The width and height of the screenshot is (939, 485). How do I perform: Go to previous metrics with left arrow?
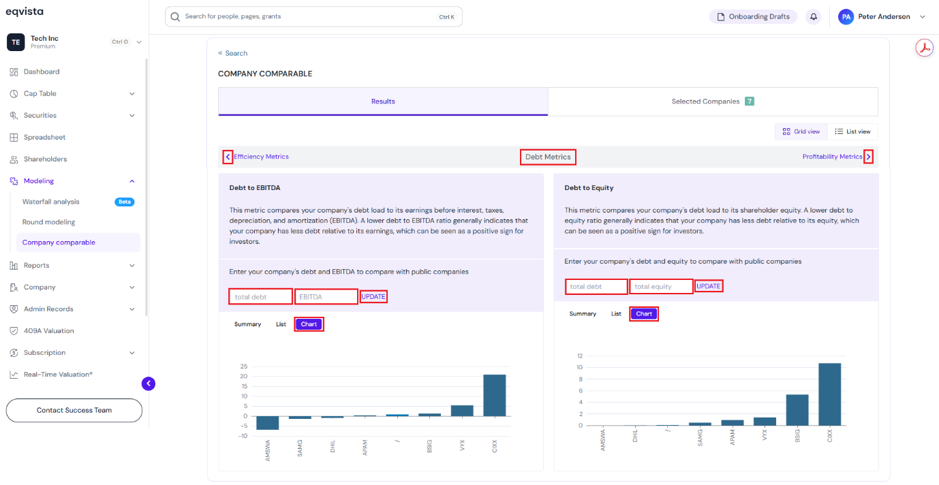click(228, 157)
